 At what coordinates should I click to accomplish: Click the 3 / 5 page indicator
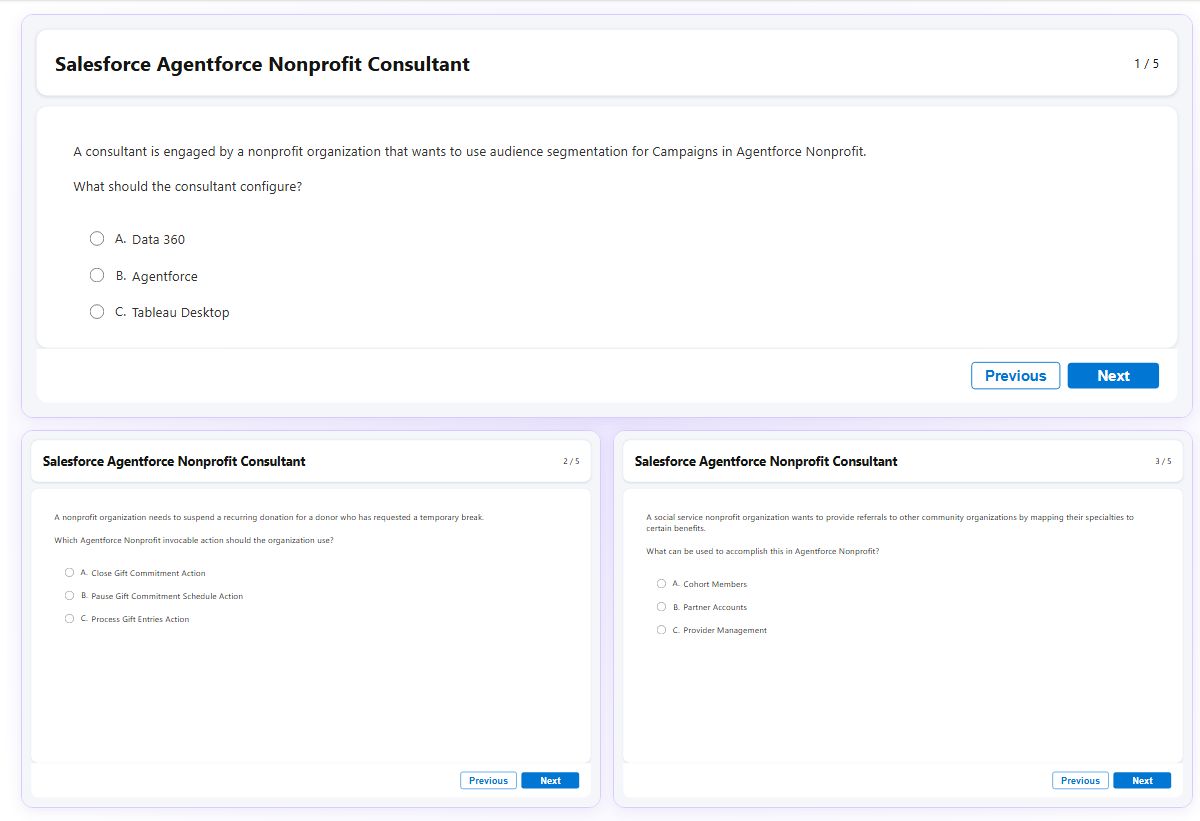click(1163, 461)
